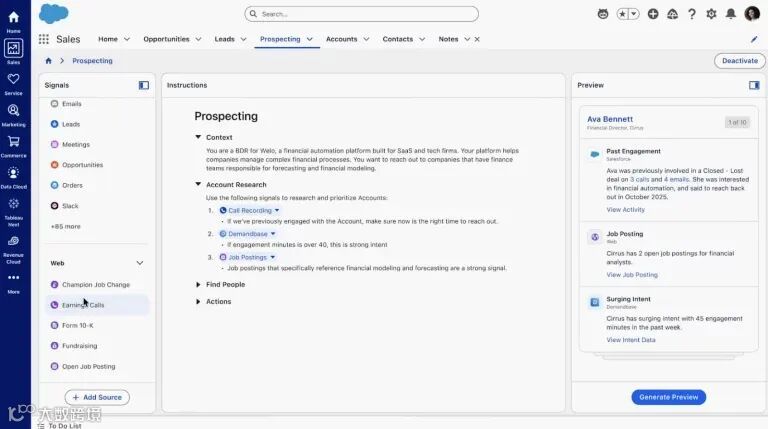Click the edit pencil icon in nav bar
The height and width of the screenshot is (429, 768).
click(x=754, y=39)
